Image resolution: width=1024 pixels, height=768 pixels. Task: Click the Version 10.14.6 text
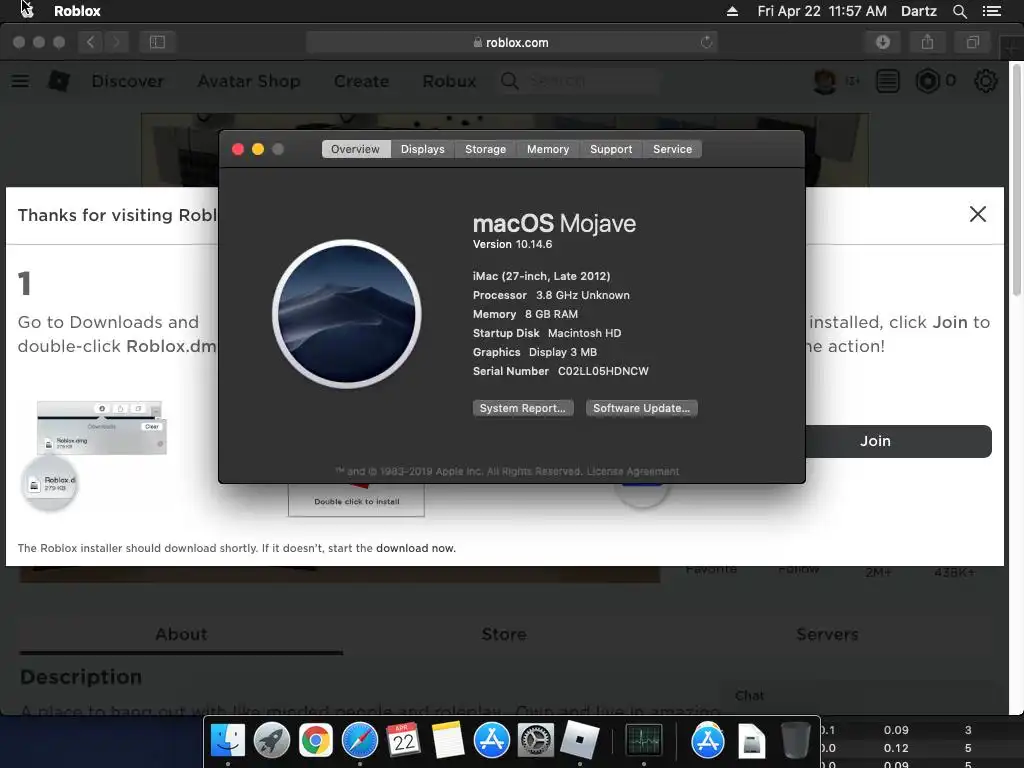click(x=512, y=244)
